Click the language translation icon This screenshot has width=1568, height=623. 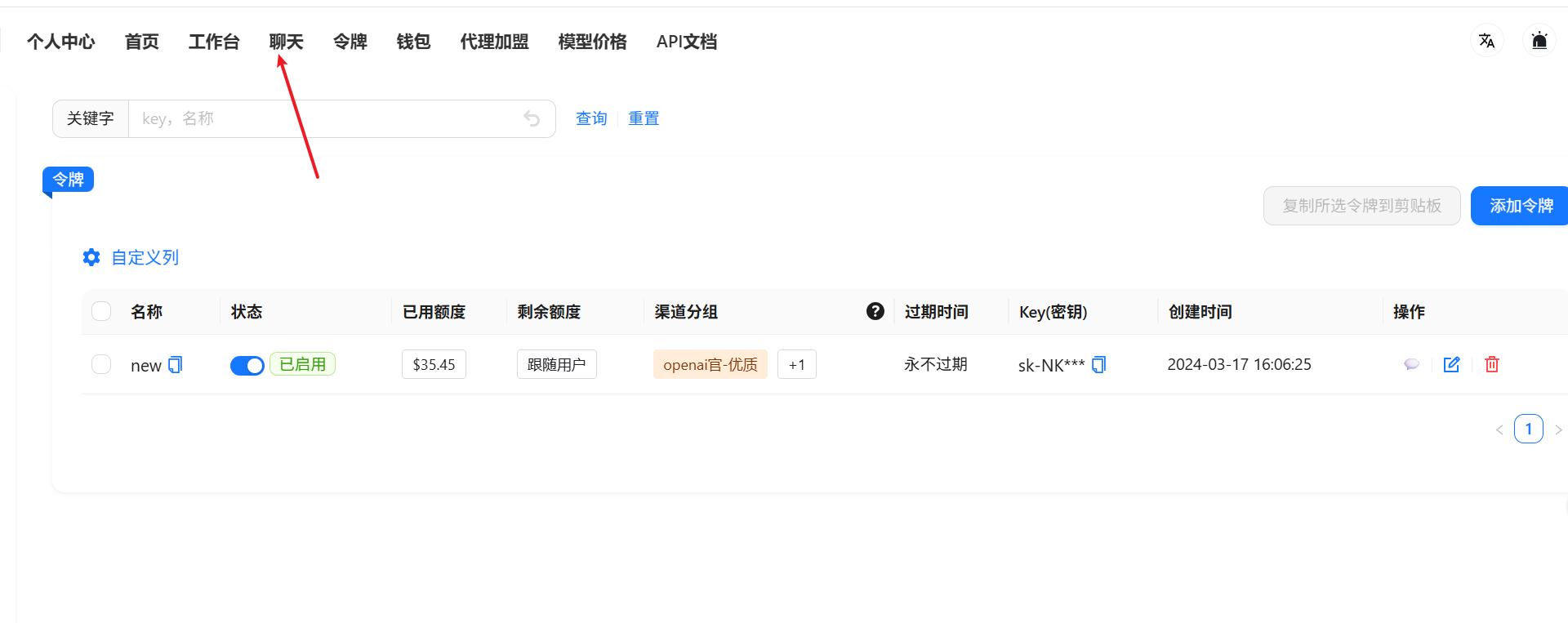tap(1486, 41)
